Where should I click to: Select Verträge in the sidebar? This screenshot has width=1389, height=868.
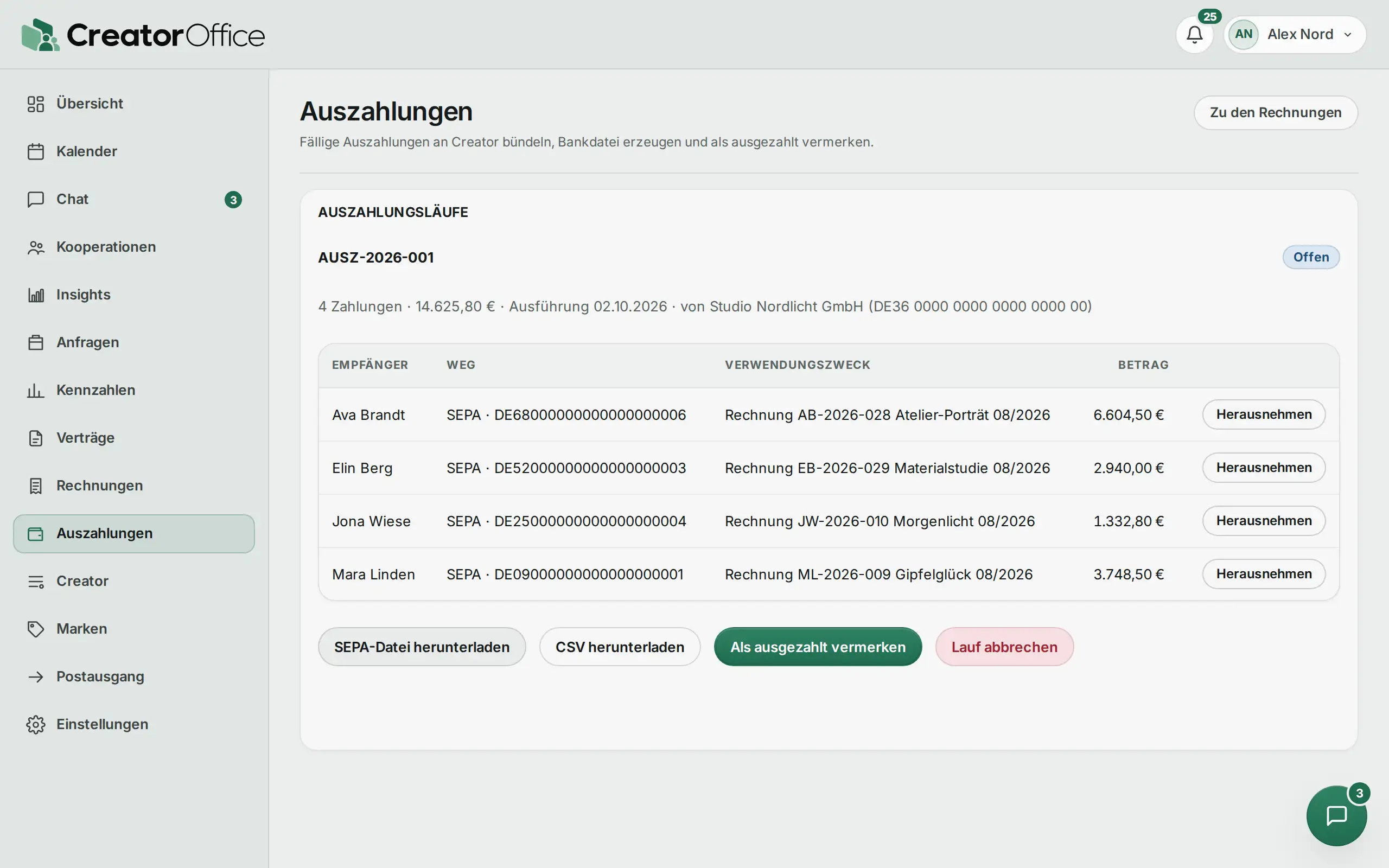coord(133,438)
